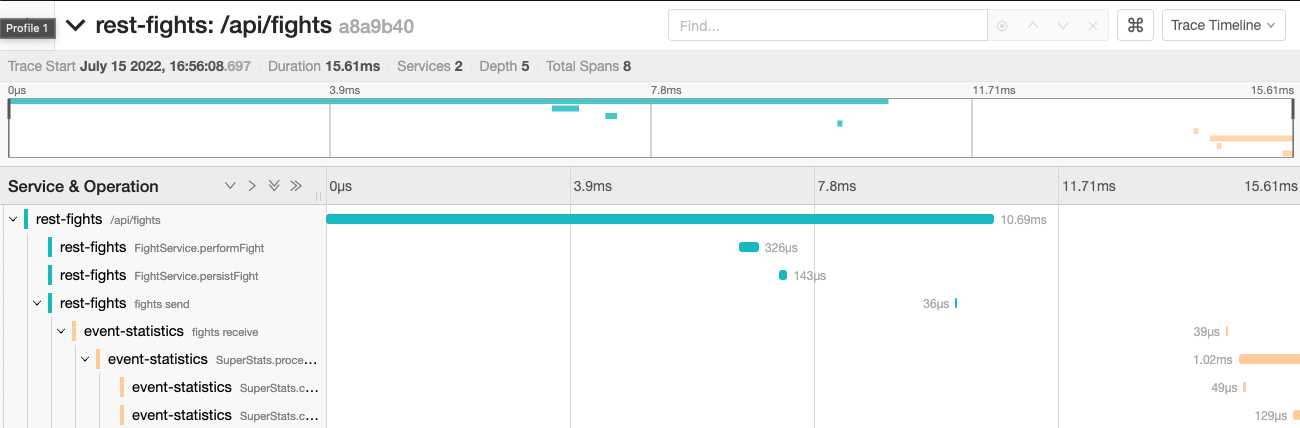This screenshot has height=428, width=1300.
Task: Select the FightService.persistFight span row
Action: pyautogui.click(x=198, y=275)
